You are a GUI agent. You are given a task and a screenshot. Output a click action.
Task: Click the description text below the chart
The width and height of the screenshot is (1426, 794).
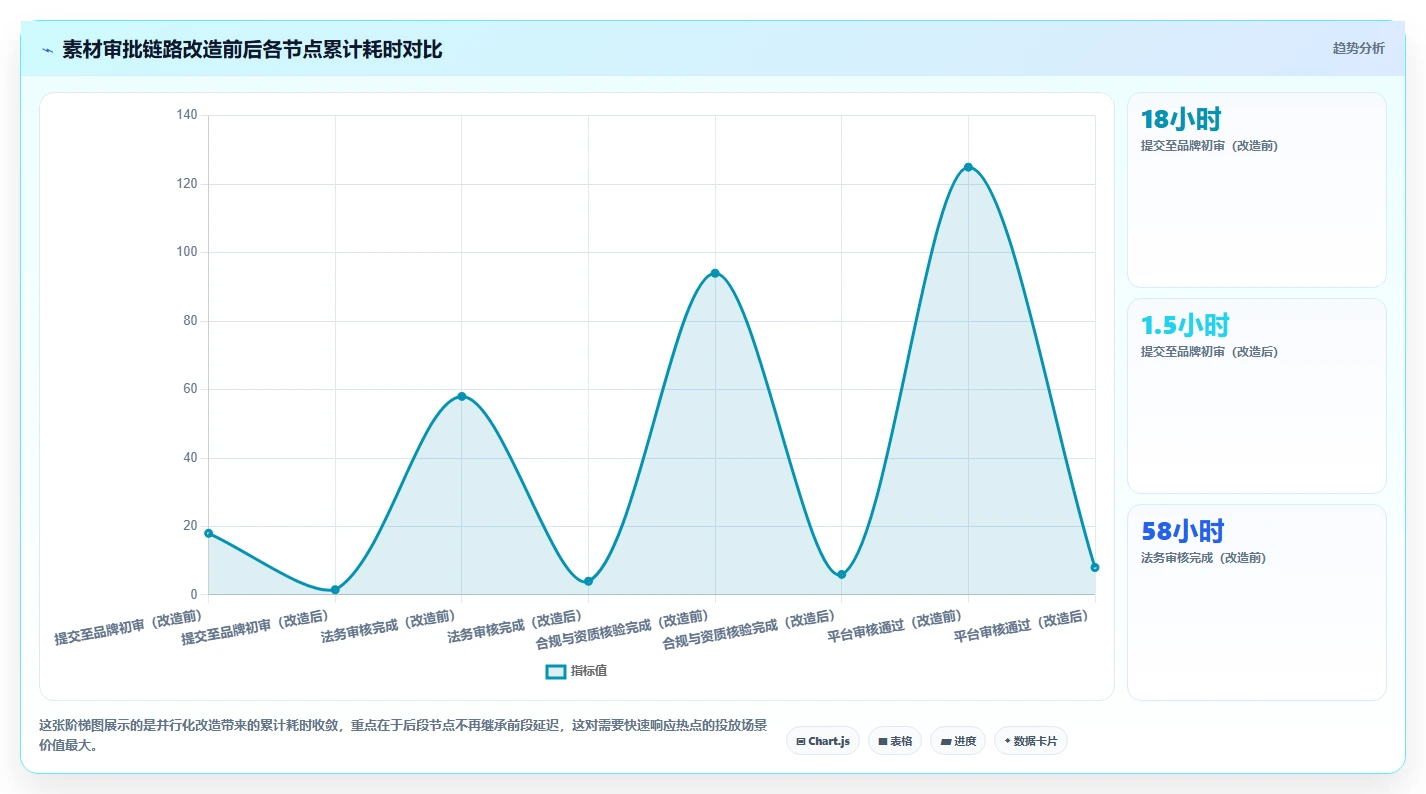[403, 735]
